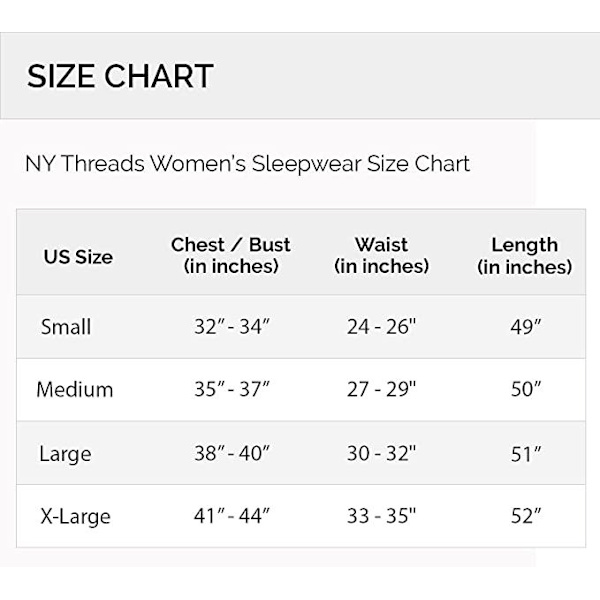Image resolution: width=600 pixels, height=600 pixels.
Task: Click the Large size row label
Action: point(65,453)
